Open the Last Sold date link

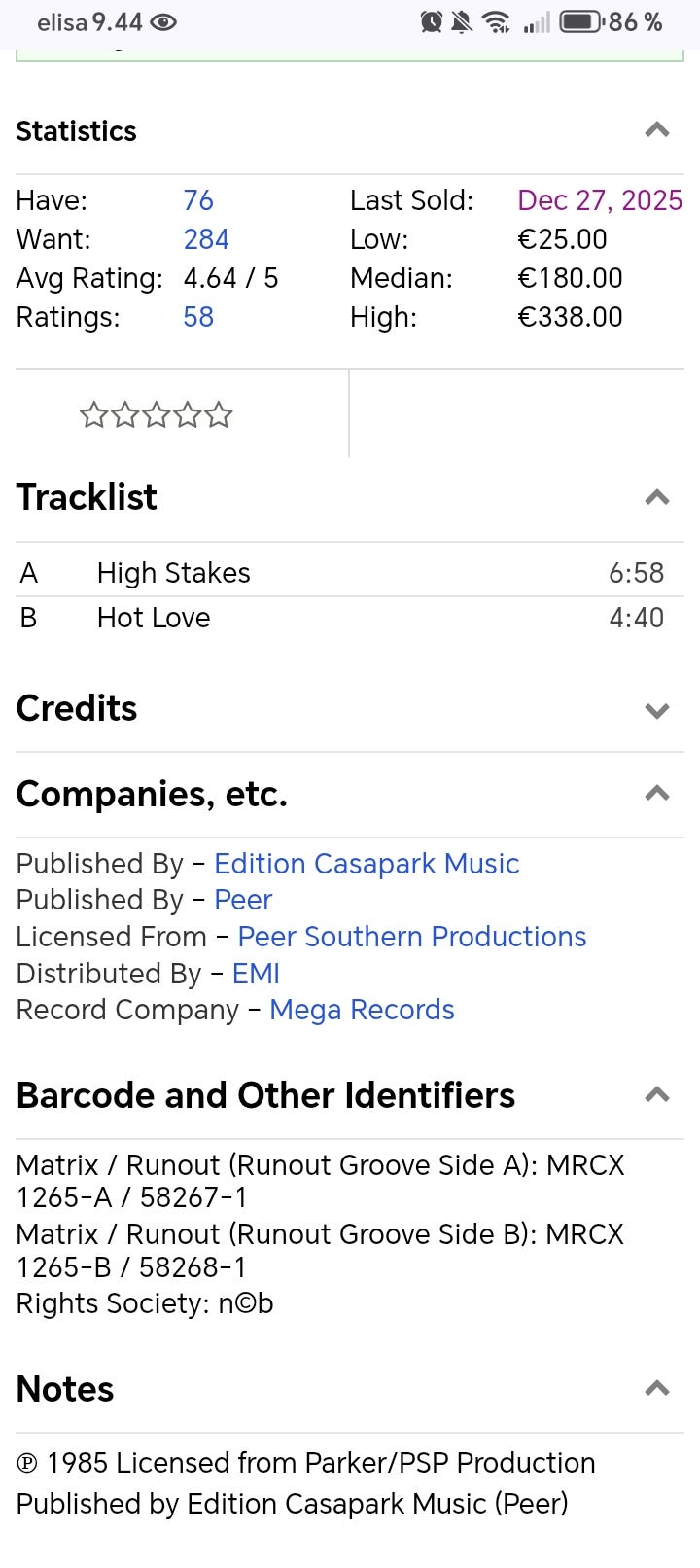599,200
